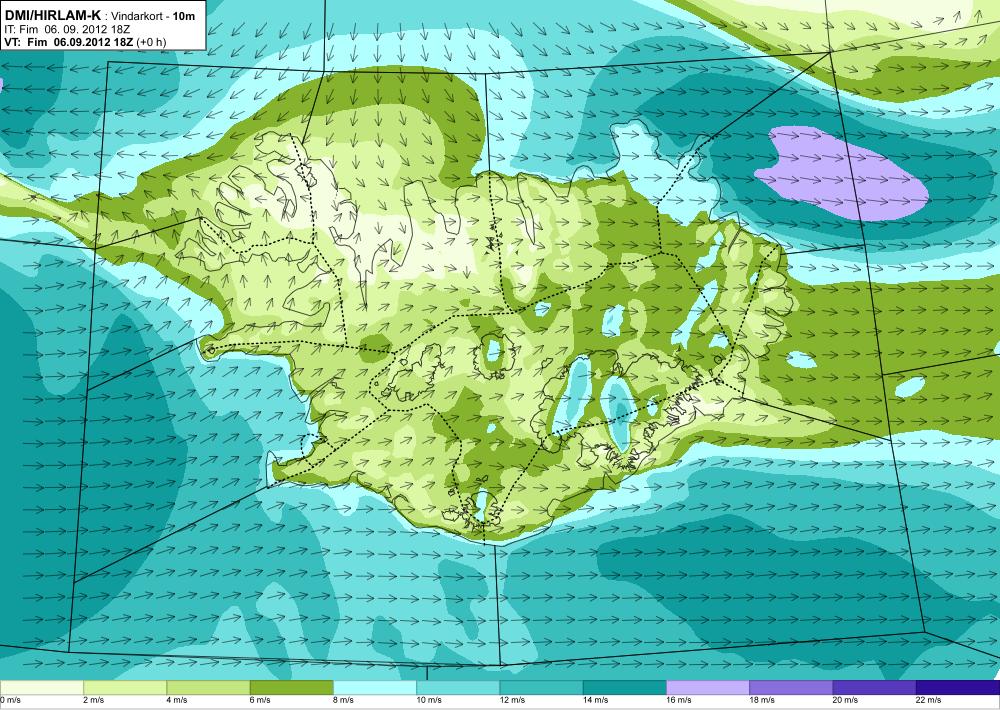Click the "12 m/s" legend label
This screenshot has height=710, width=1000.
(513, 700)
